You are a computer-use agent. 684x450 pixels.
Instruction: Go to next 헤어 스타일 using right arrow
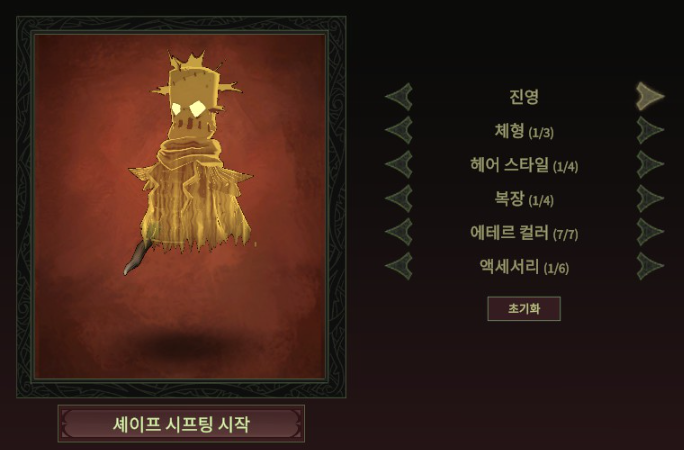pos(650,164)
